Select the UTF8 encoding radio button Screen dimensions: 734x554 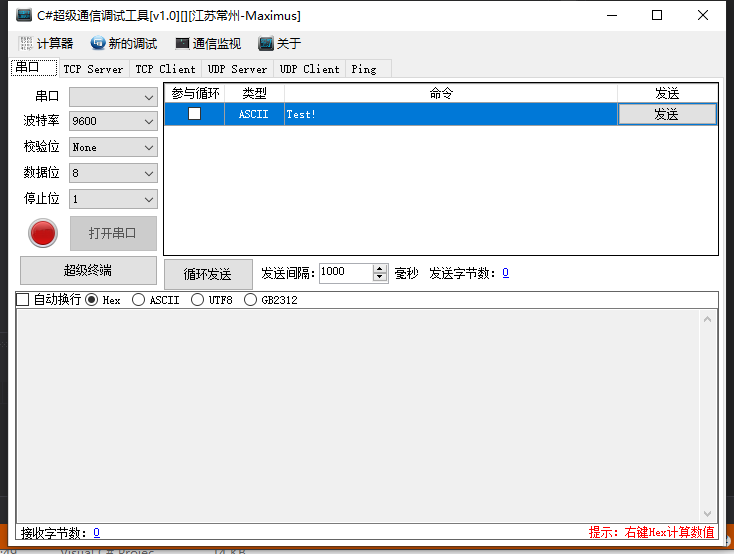coord(197,300)
